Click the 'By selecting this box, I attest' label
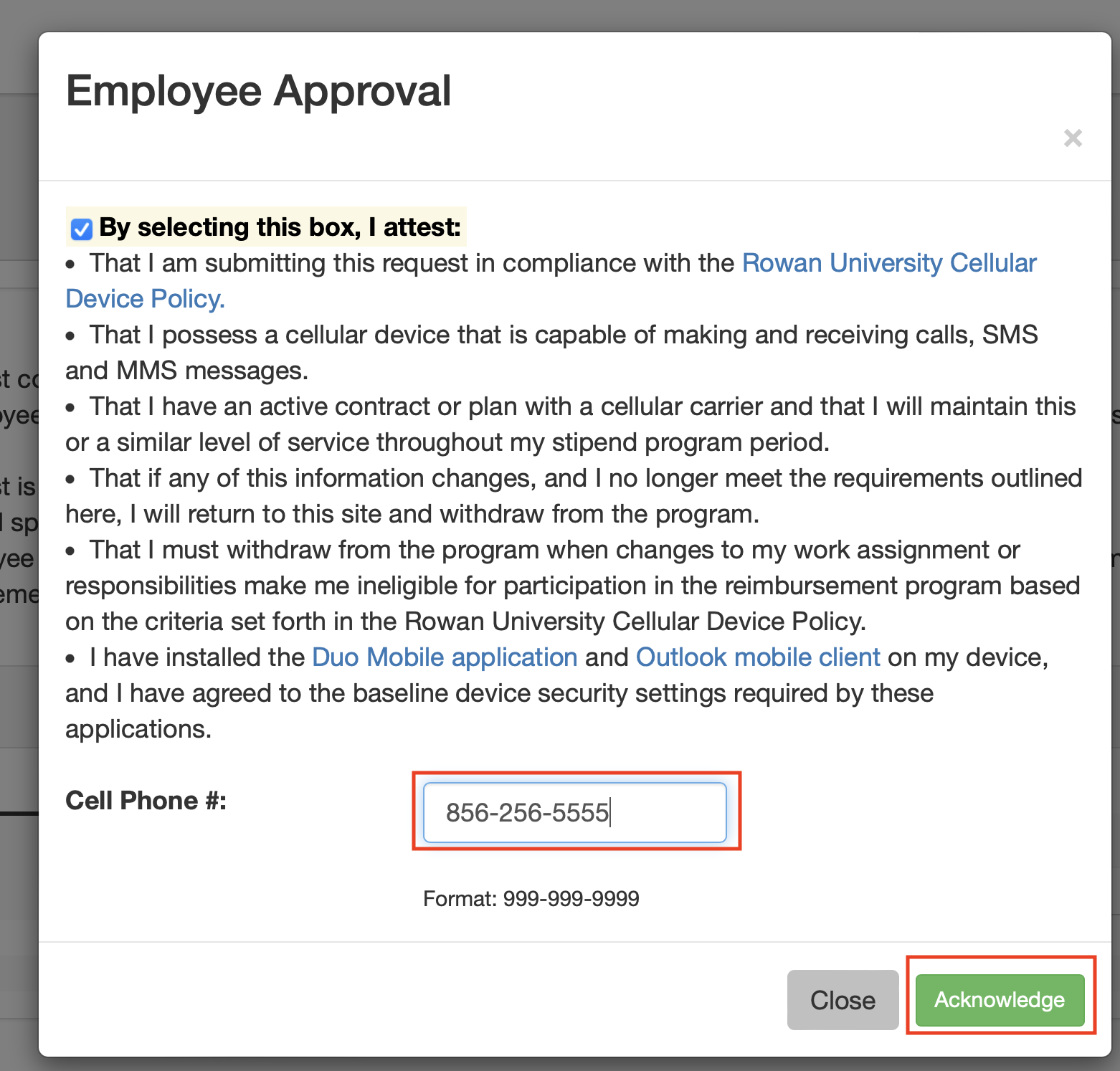The image size is (1120, 1071). pyautogui.click(x=280, y=227)
